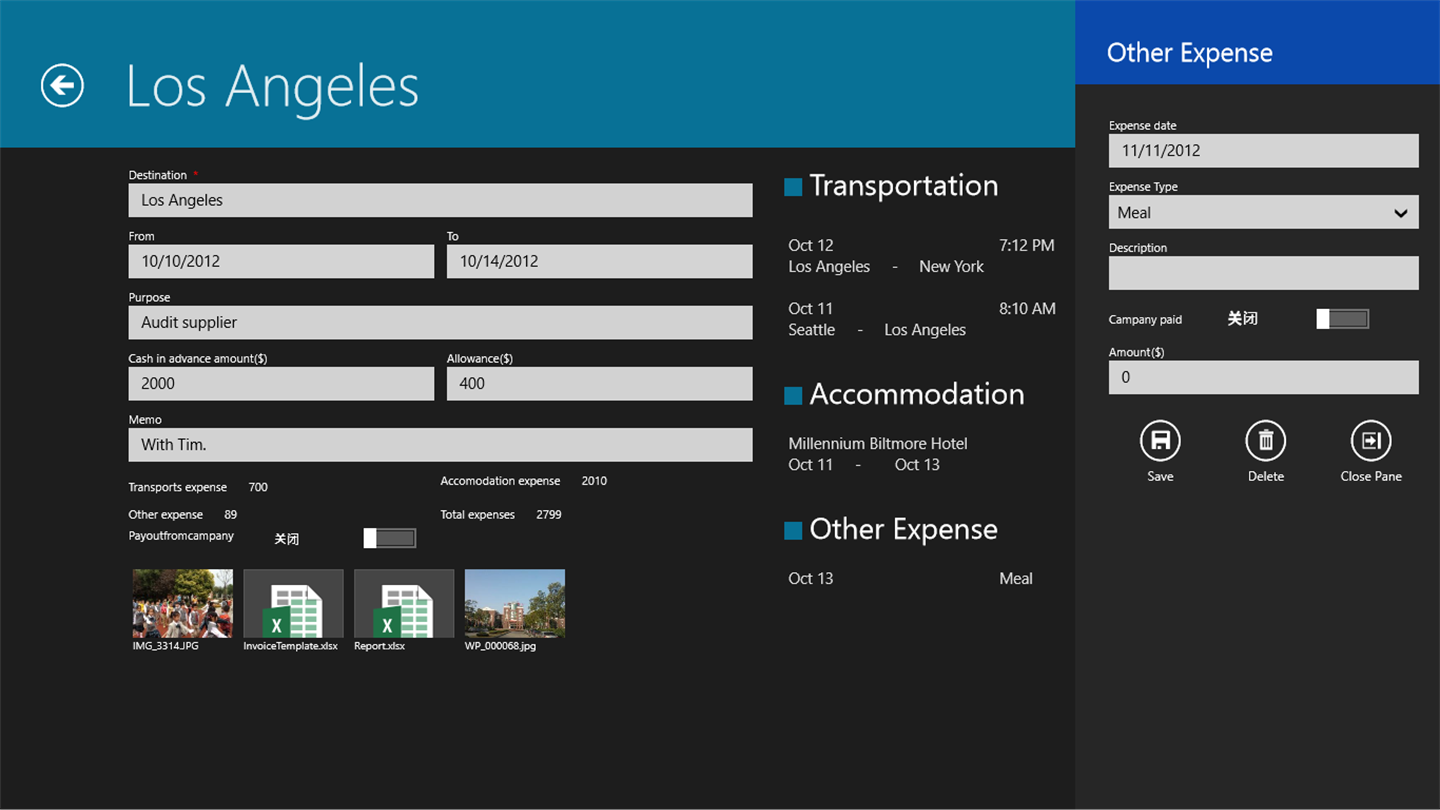Open the InvoiceTemplate.xlsx attachment
The image size is (1440, 810).
pyautogui.click(x=293, y=604)
